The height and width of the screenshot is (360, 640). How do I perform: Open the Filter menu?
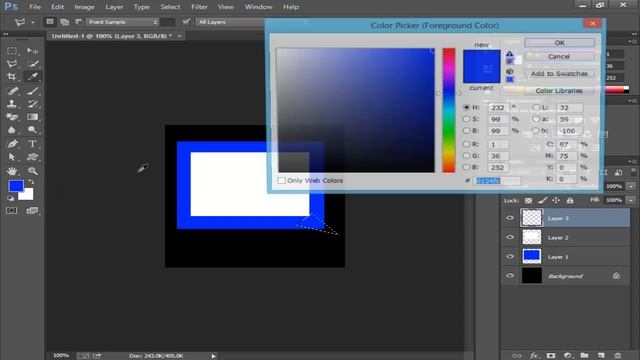click(200, 7)
